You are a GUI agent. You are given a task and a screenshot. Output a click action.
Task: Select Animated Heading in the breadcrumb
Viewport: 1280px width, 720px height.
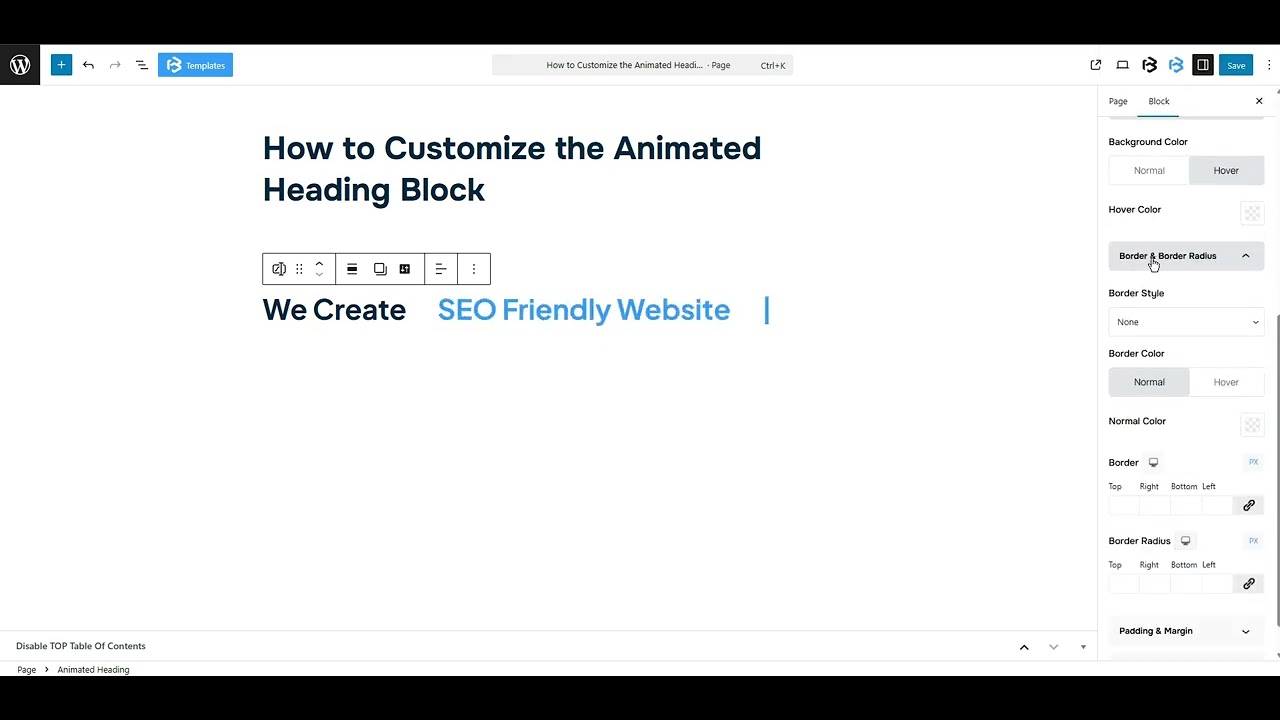point(93,669)
